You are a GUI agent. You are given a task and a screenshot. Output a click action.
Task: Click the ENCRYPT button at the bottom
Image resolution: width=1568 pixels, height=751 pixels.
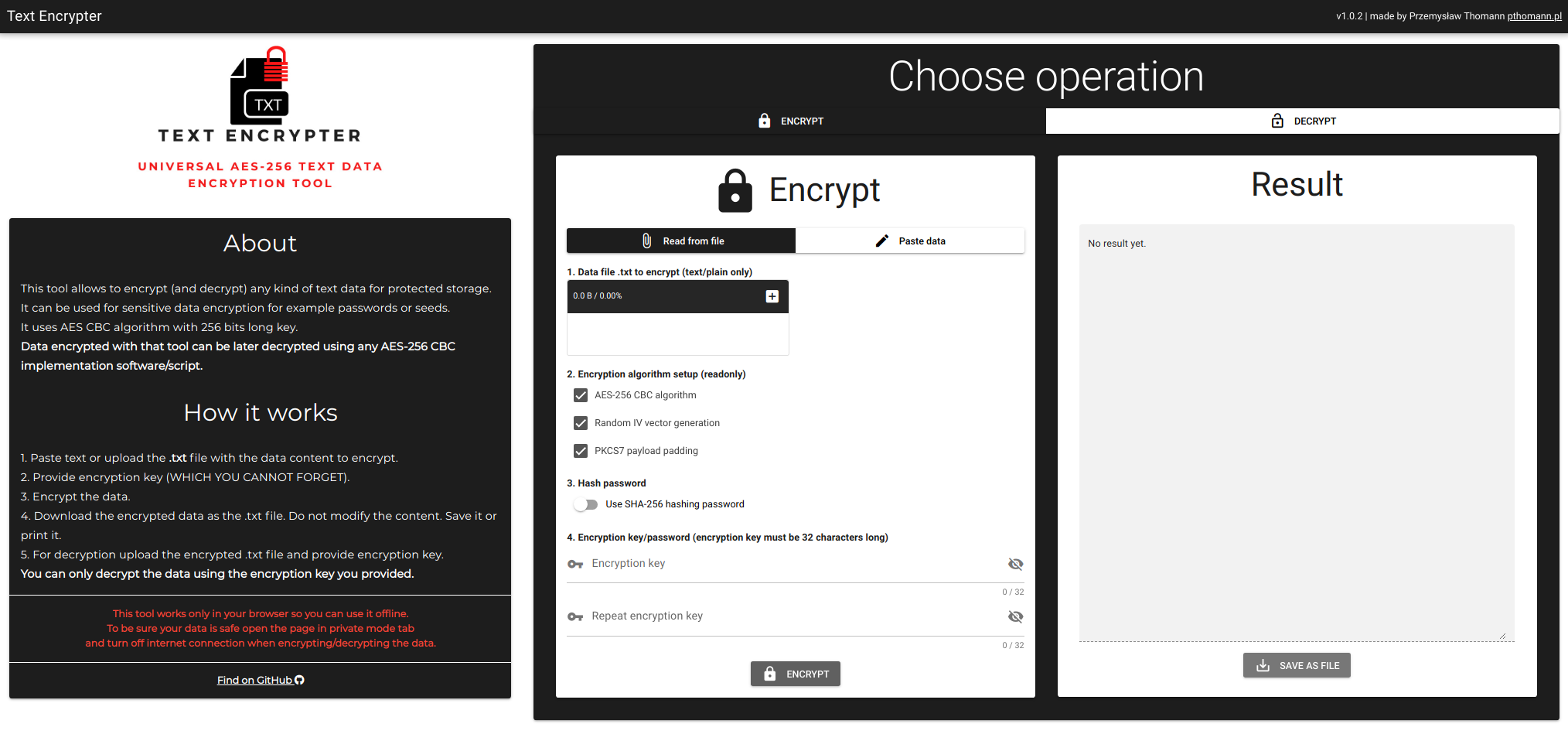(x=796, y=674)
